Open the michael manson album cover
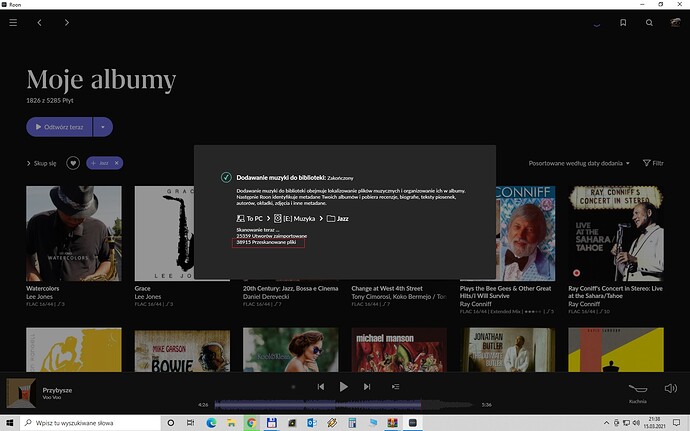690x431 pixels. [x=399, y=350]
